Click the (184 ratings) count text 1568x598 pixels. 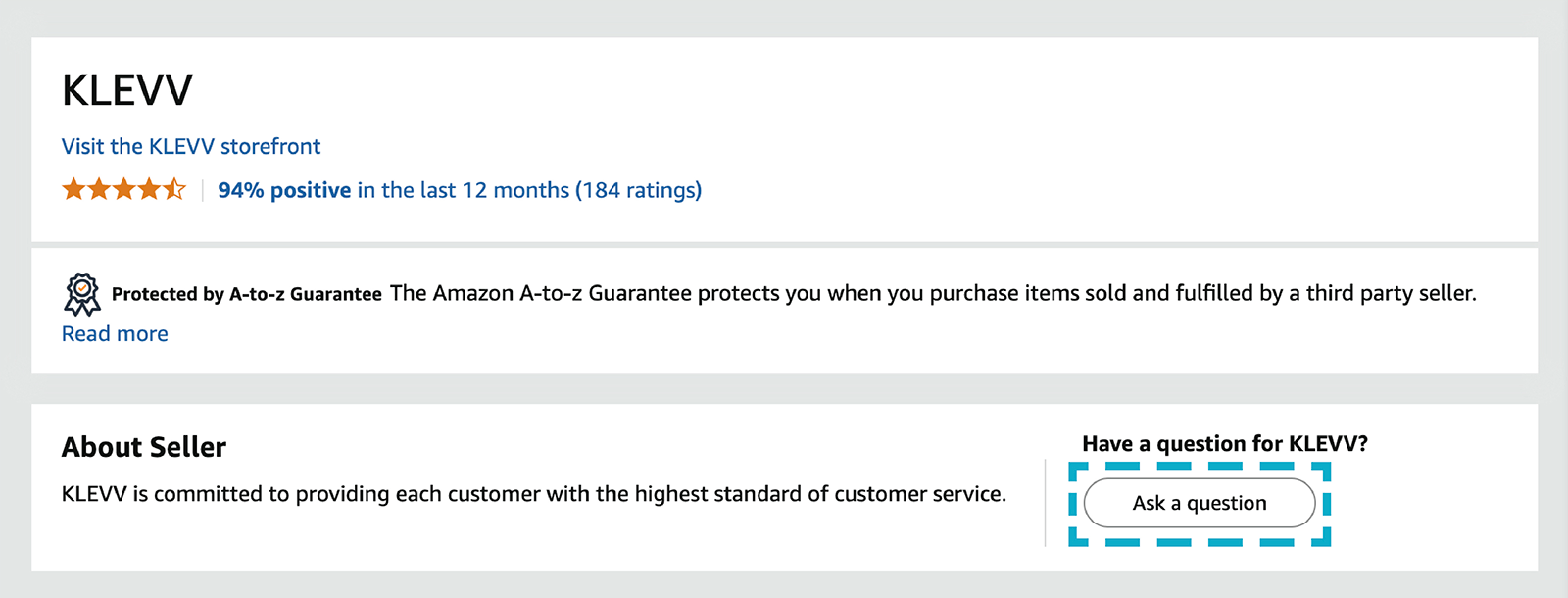(638, 190)
